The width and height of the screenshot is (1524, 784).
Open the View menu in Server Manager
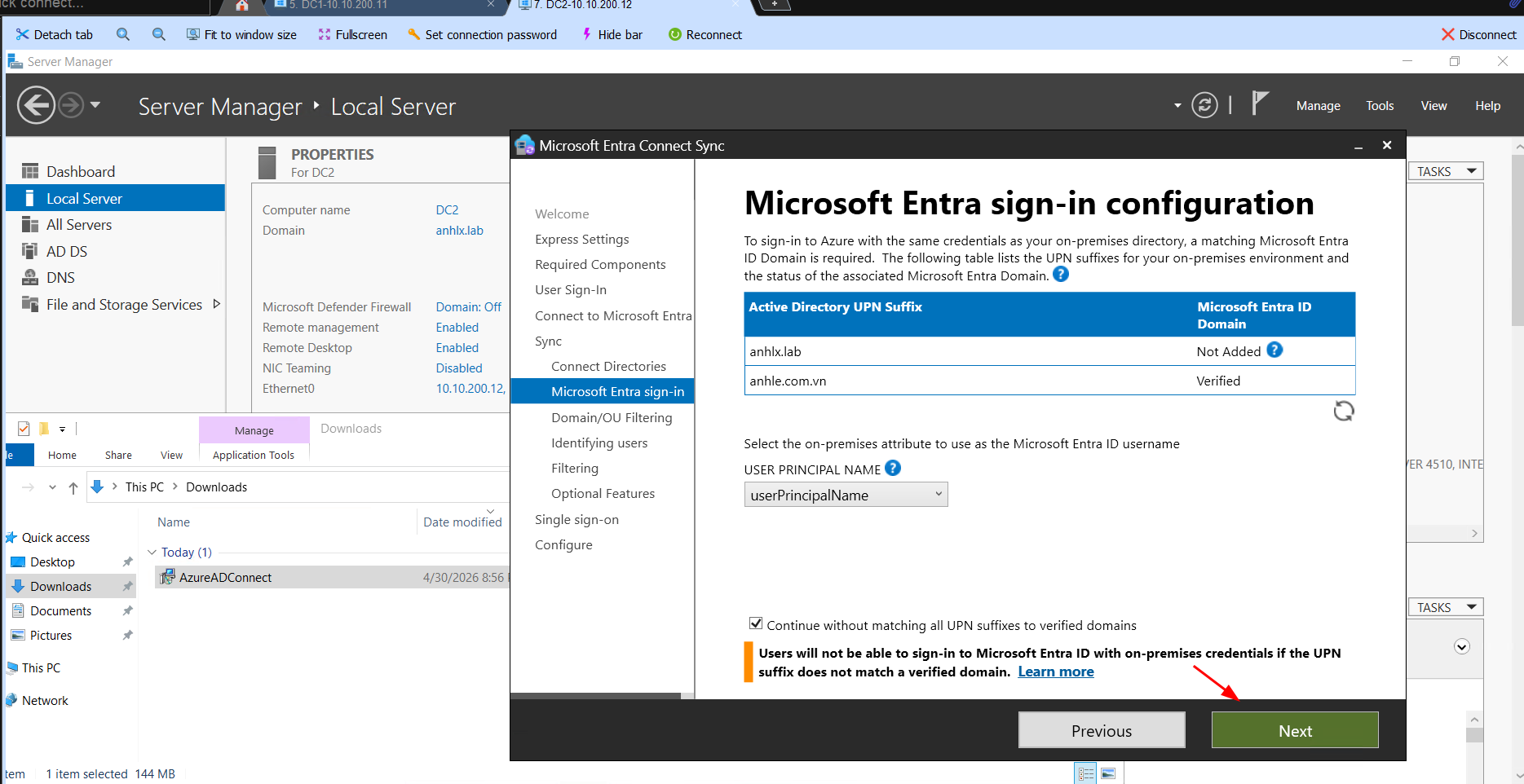tap(1433, 106)
